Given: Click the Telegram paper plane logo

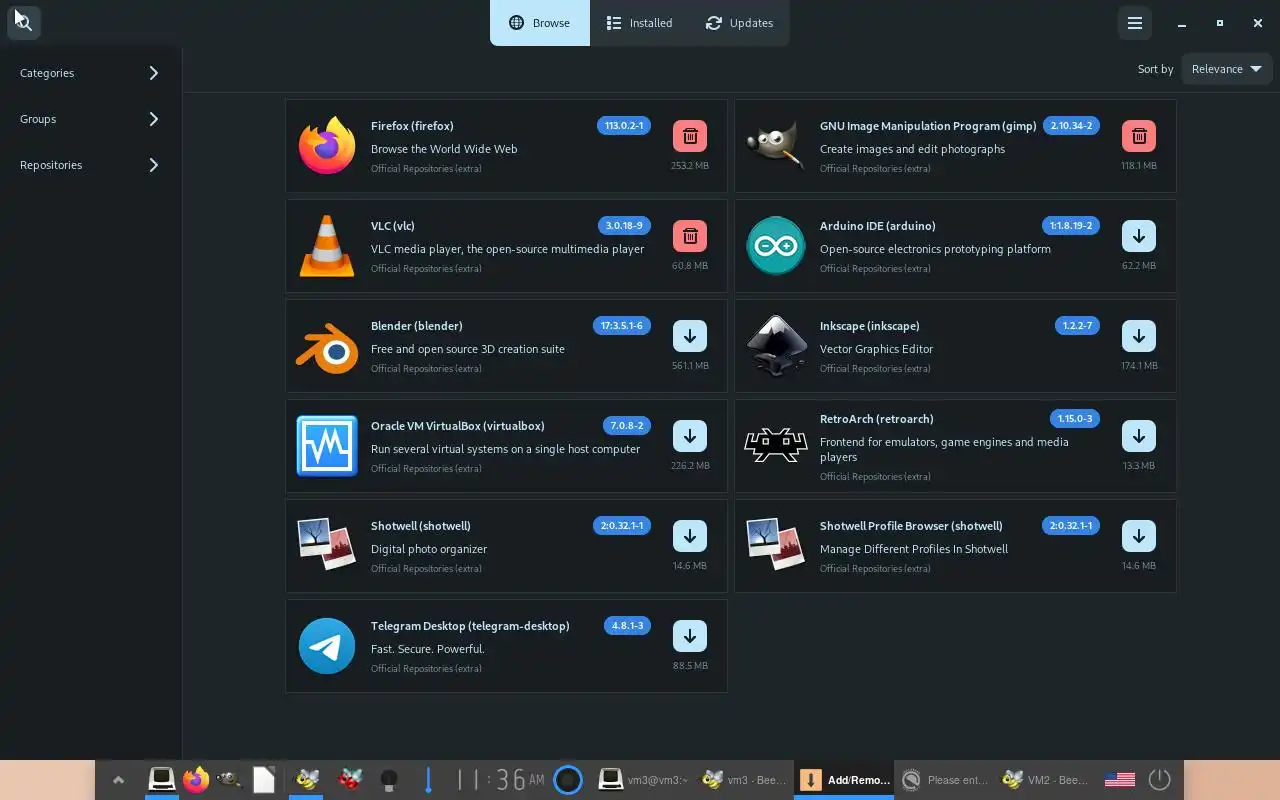Looking at the screenshot, I should coord(327,646).
